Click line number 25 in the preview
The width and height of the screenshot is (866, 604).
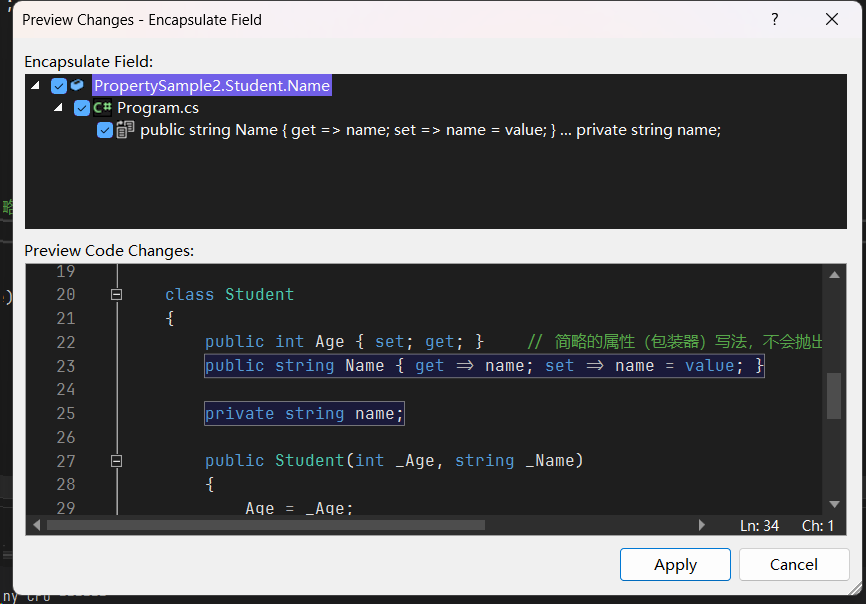click(66, 414)
